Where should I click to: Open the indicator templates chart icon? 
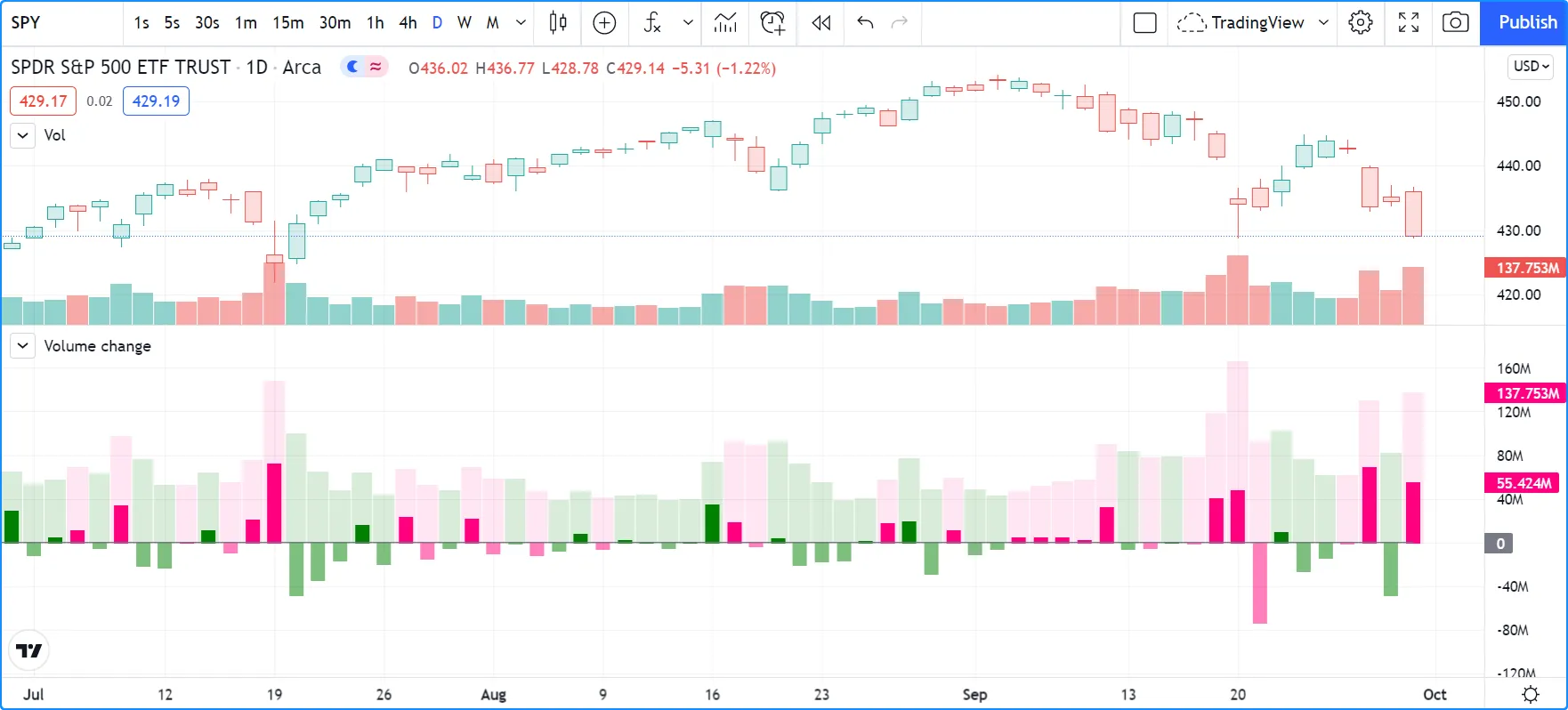[725, 23]
